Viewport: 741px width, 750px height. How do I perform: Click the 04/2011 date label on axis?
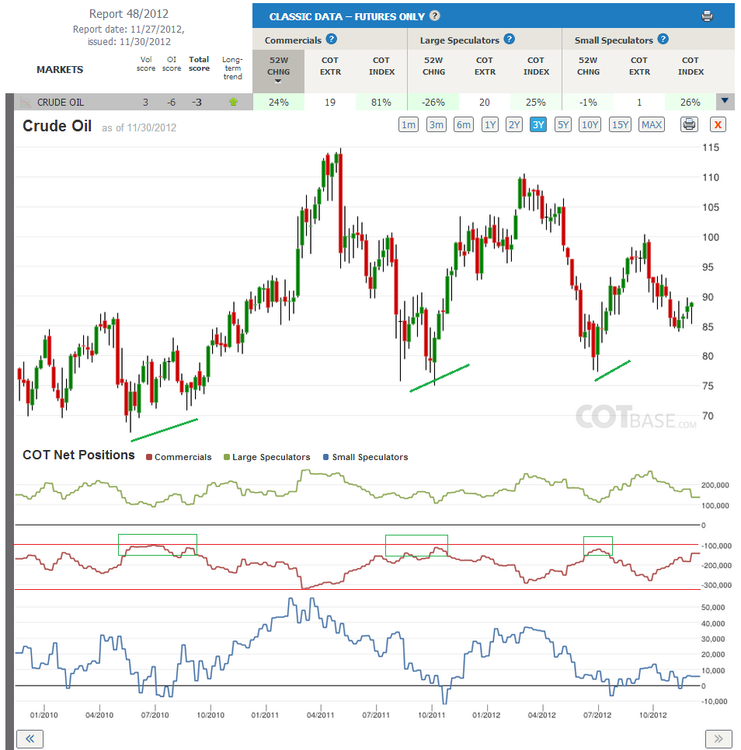[320, 715]
